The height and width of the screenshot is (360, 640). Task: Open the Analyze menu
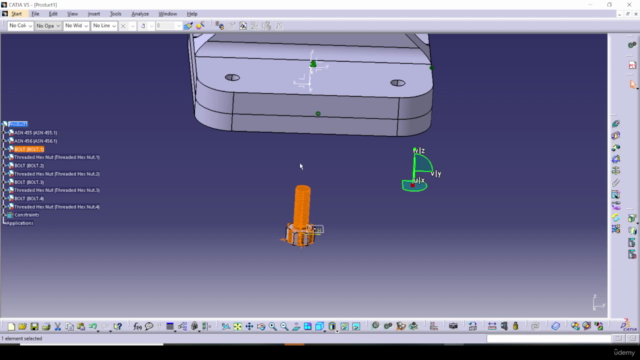click(140, 14)
